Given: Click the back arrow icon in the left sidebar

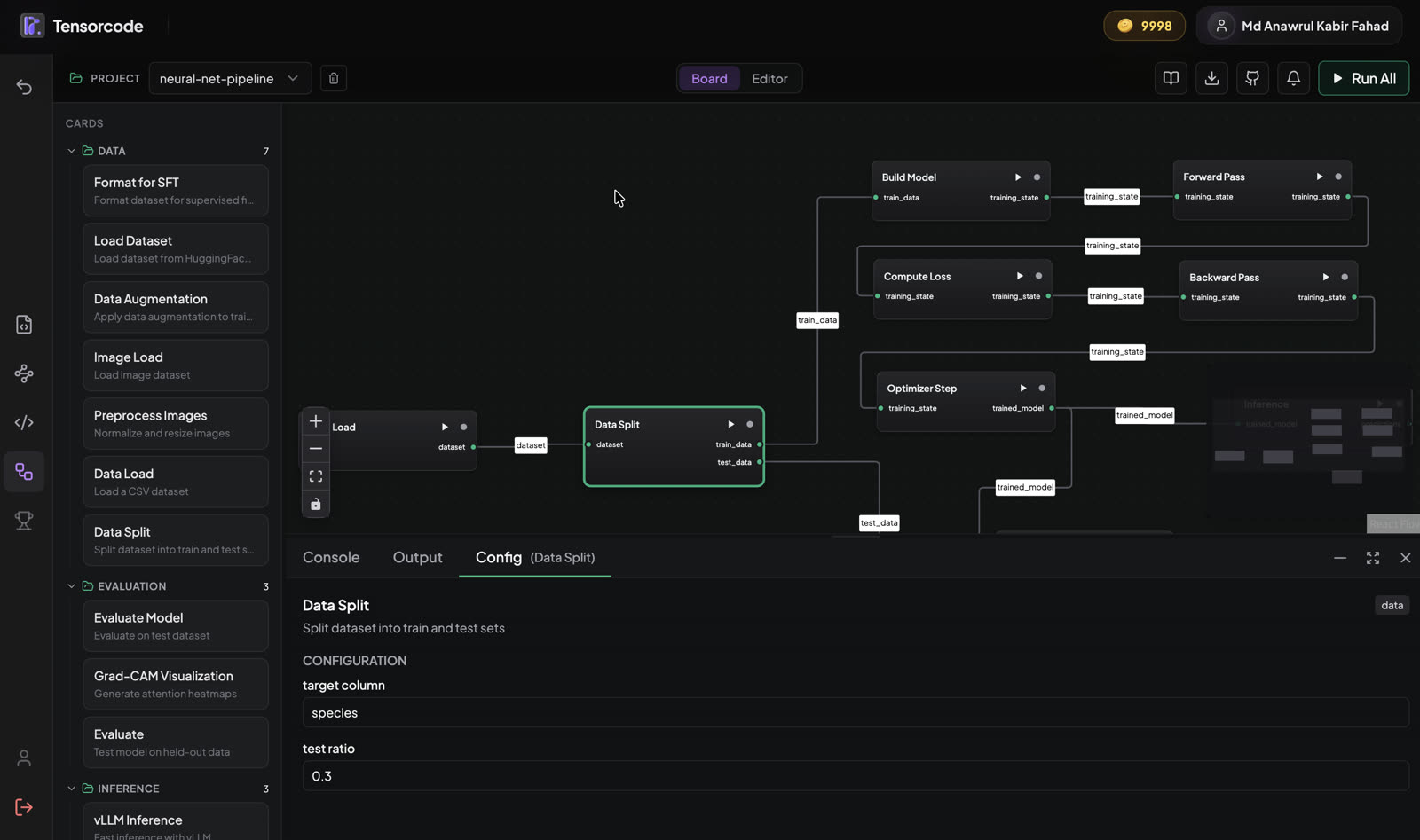Looking at the screenshot, I should [x=24, y=87].
